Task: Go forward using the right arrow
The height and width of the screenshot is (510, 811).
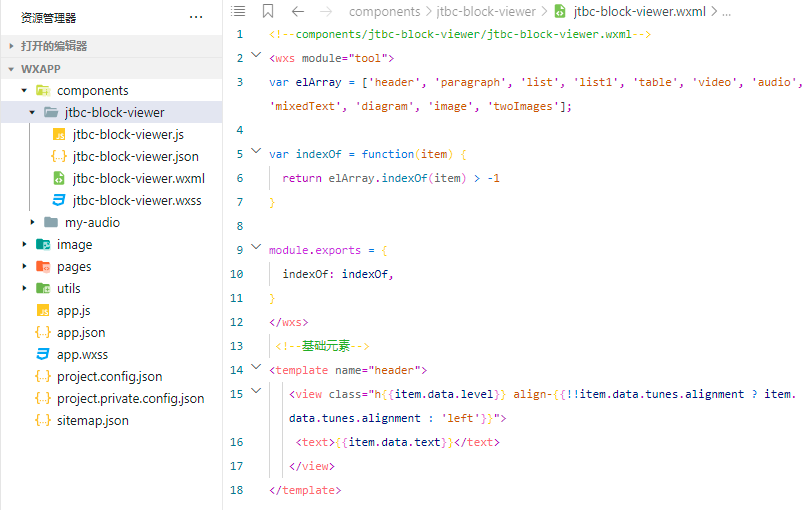Action: 326,11
